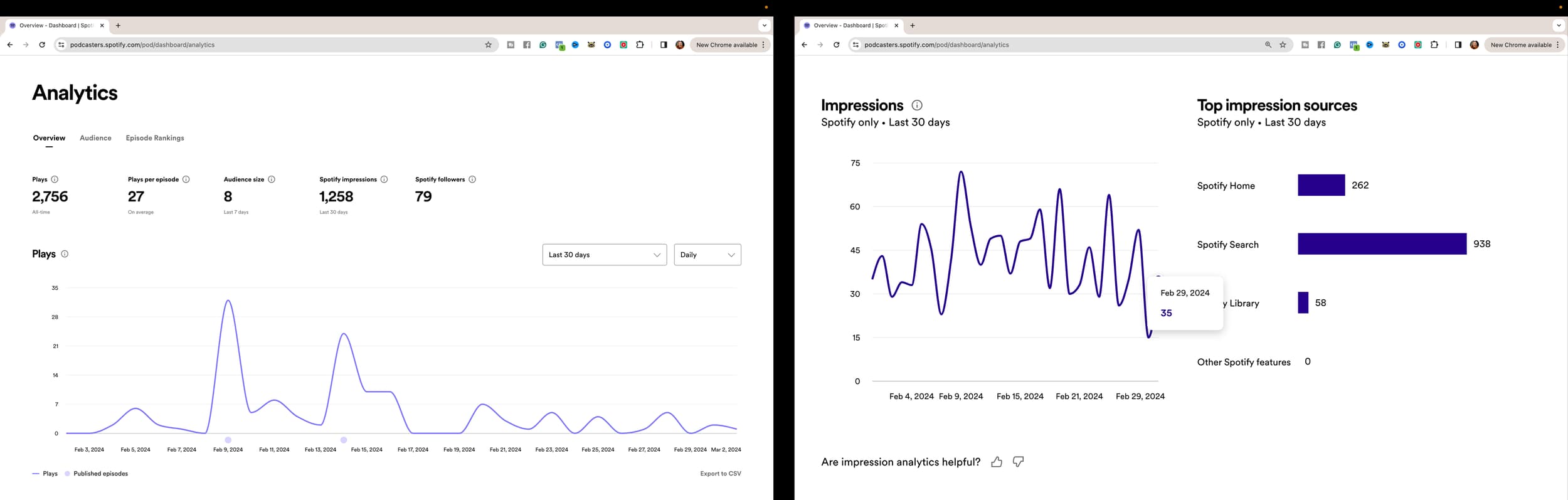Click the info icon next to Spotify followers
Screen dimensions: 1568x500
coord(472,179)
